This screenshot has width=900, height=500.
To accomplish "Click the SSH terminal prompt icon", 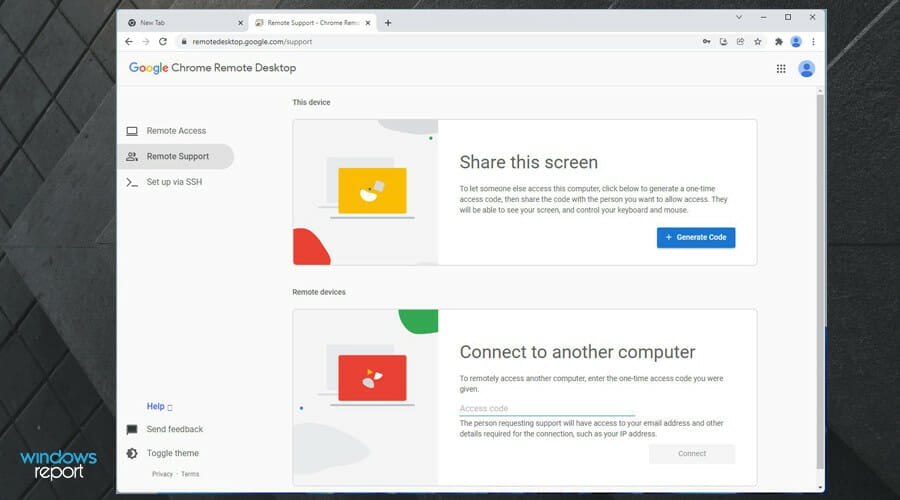I will coord(132,182).
